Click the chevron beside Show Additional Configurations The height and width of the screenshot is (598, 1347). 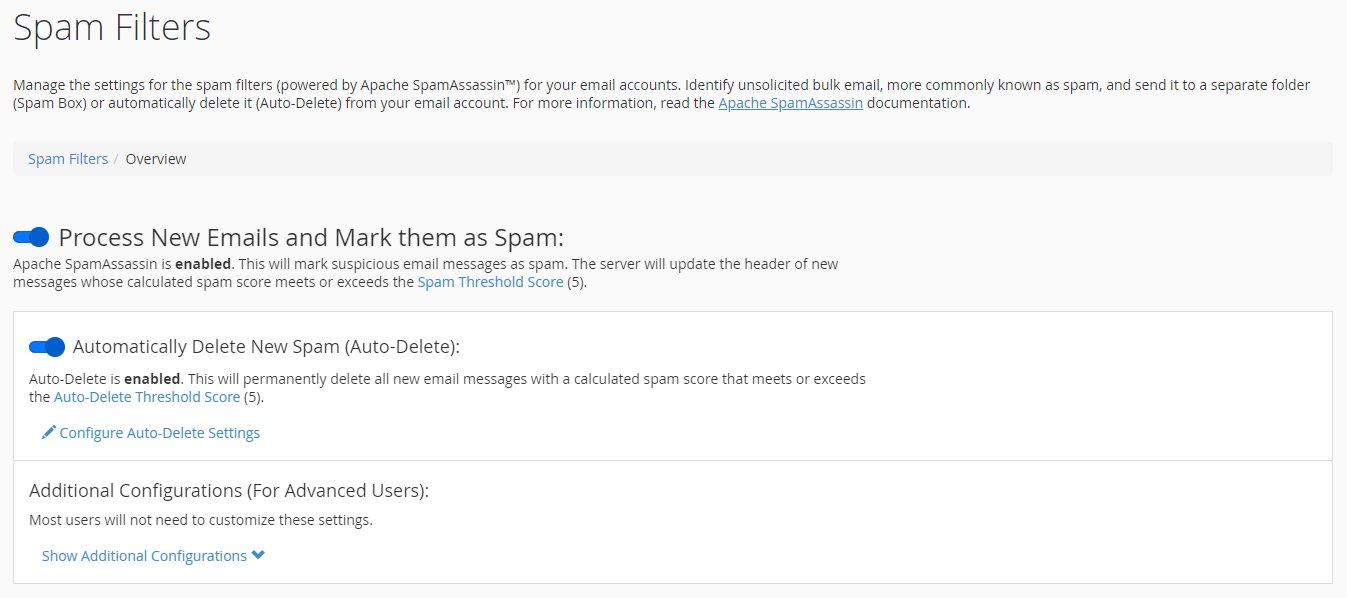258,556
